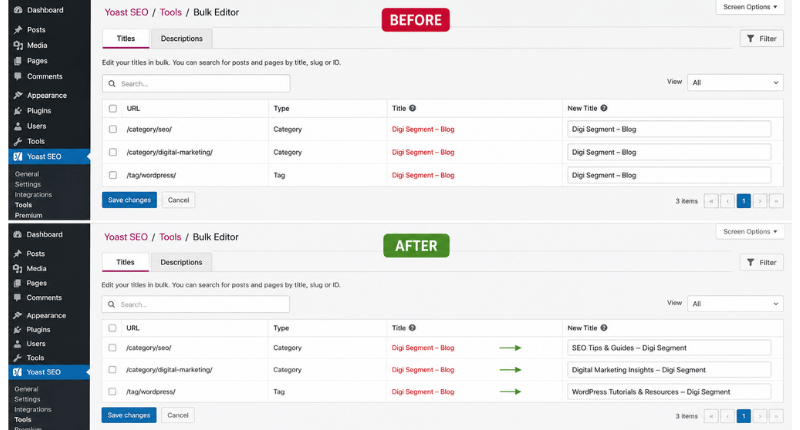Toggle select-all checkbox in AFTER panel table header
The image size is (800, 430).
[x=112, y=328]
